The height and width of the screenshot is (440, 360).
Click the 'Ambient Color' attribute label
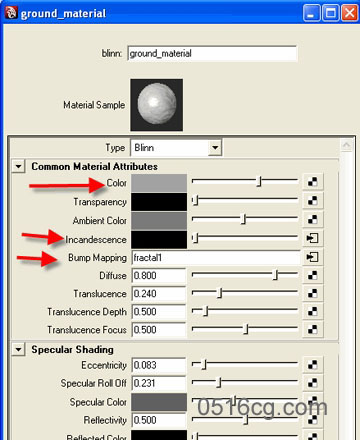click(x=100, y=221)
